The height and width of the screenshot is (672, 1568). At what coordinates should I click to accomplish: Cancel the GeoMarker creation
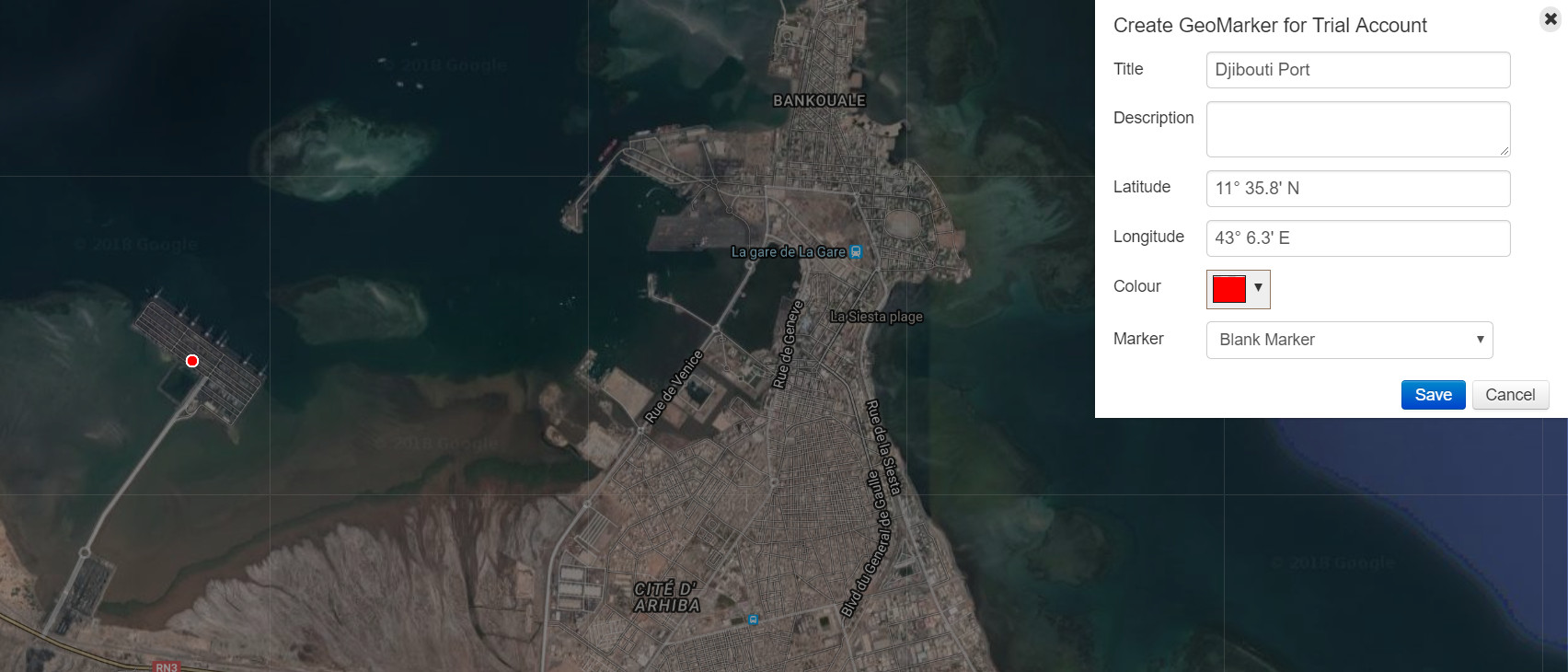click(1510, 395)
